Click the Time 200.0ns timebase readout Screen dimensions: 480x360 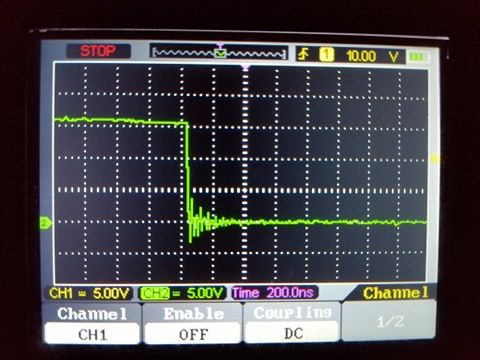tap(274, 293)
